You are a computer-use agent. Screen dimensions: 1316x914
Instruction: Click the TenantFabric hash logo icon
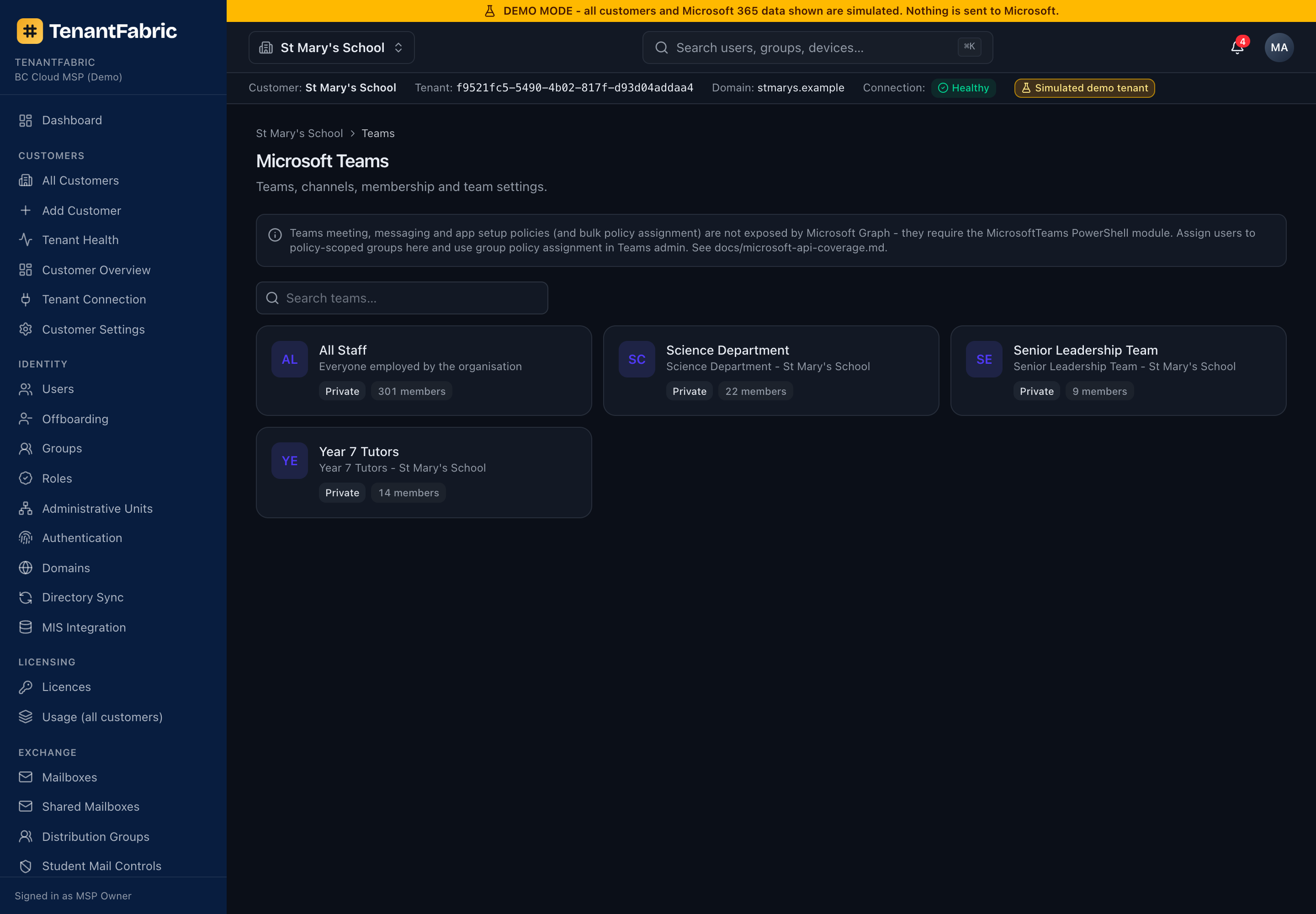click(30, 31)
